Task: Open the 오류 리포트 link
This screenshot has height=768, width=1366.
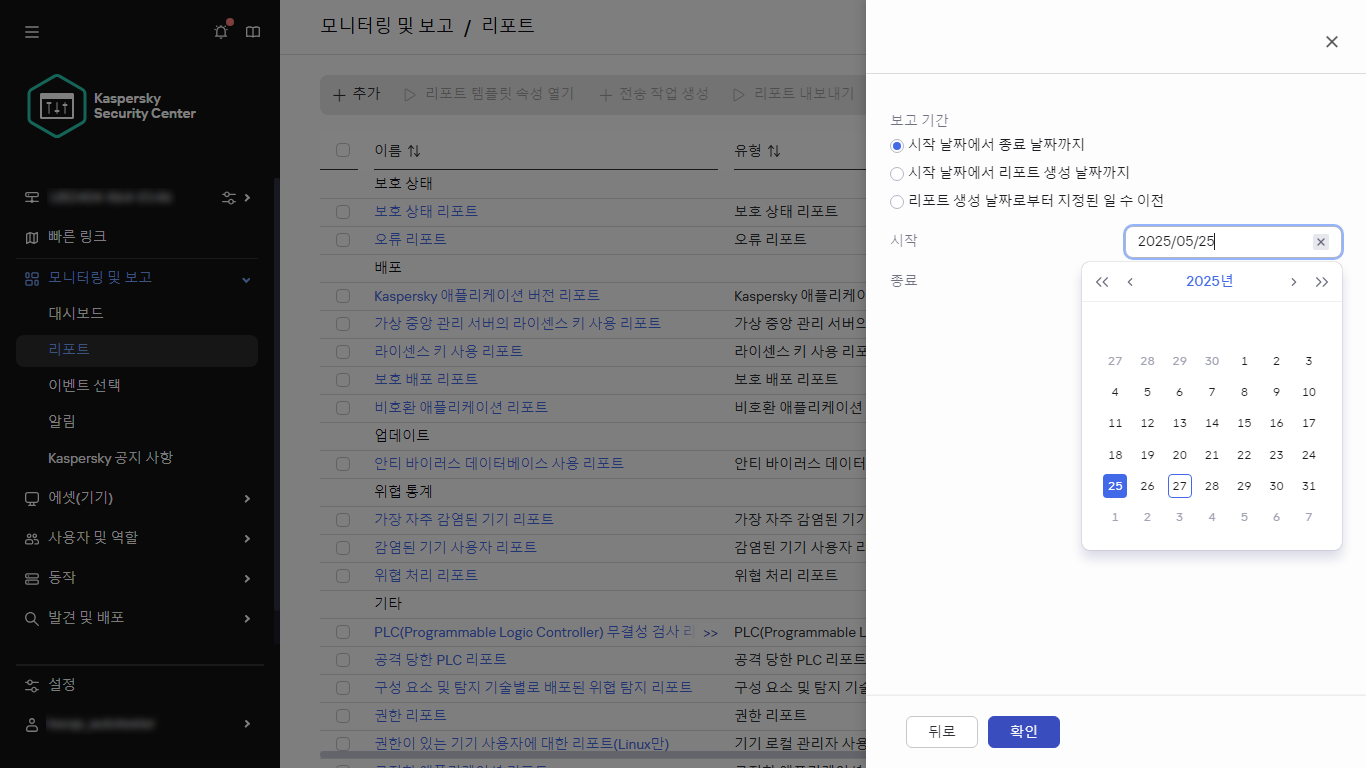Action: (x=411, y=239)
